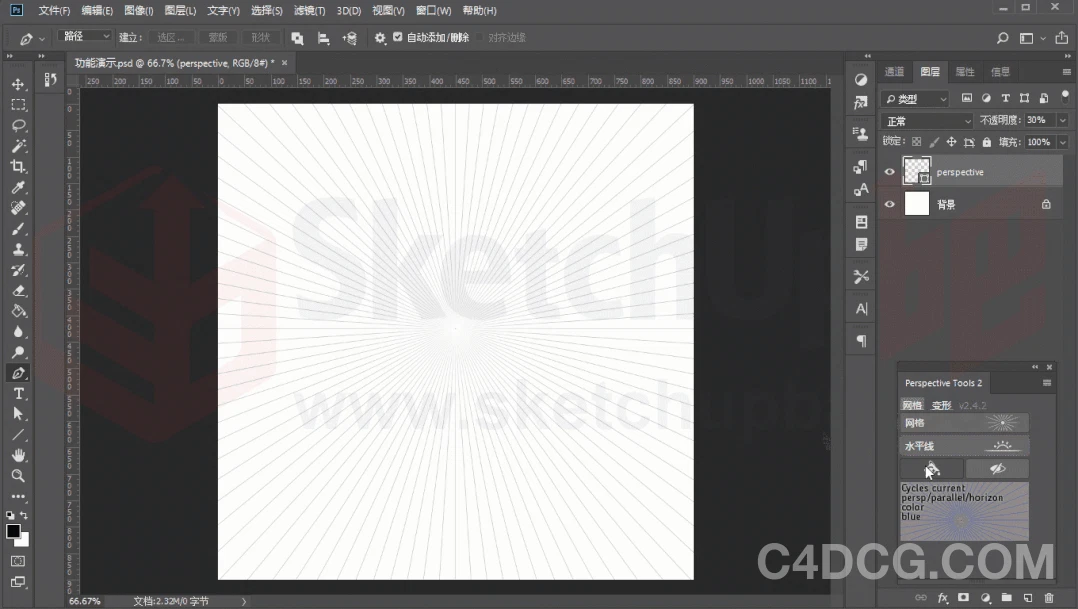Screen dimensions: 1078x609
Task: Open the blend mode dropdown showing 正常
Action: [926, 120]
